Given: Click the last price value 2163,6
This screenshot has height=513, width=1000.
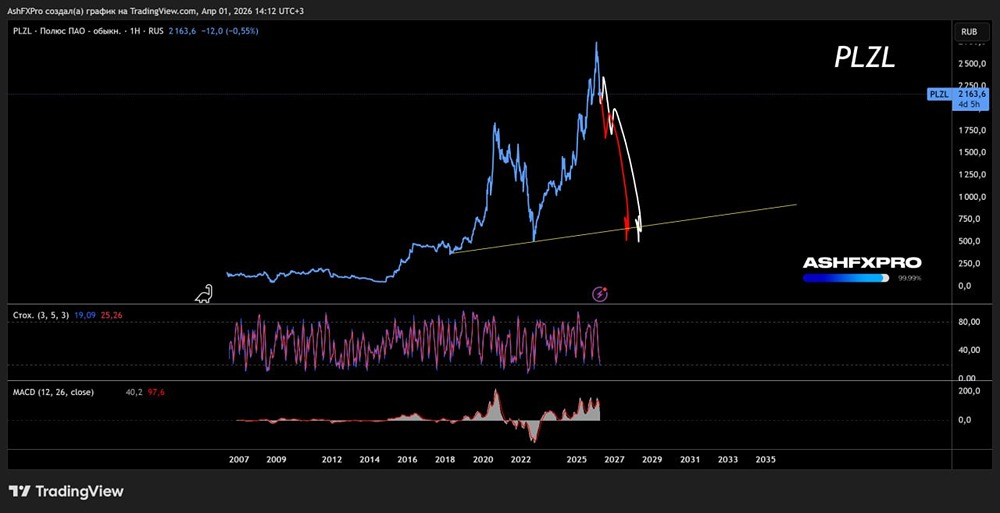Looking at the screenshot, I should tap(182, 31).
